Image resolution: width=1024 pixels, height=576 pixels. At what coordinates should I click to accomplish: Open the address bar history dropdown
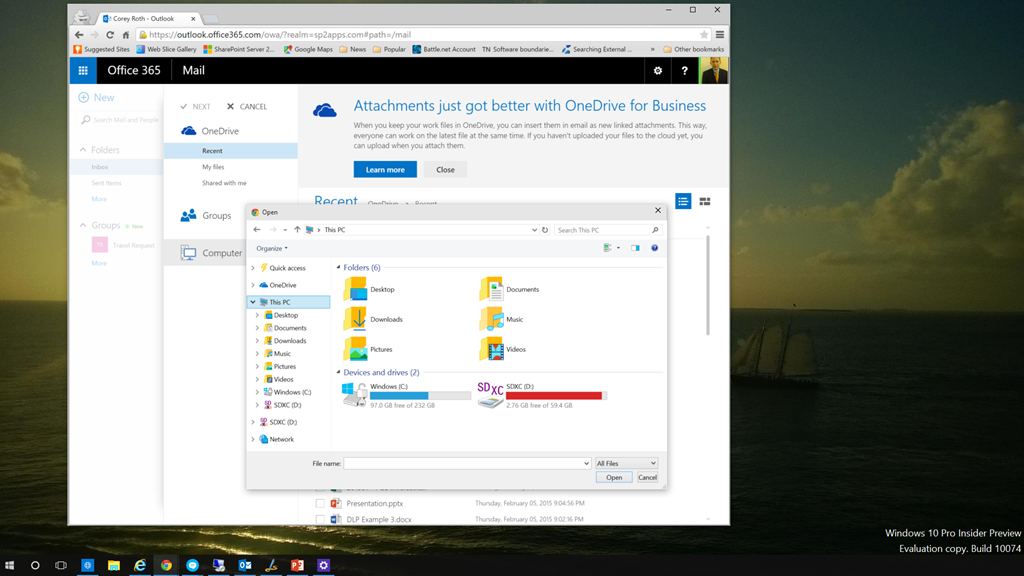[x=534, y=230]
